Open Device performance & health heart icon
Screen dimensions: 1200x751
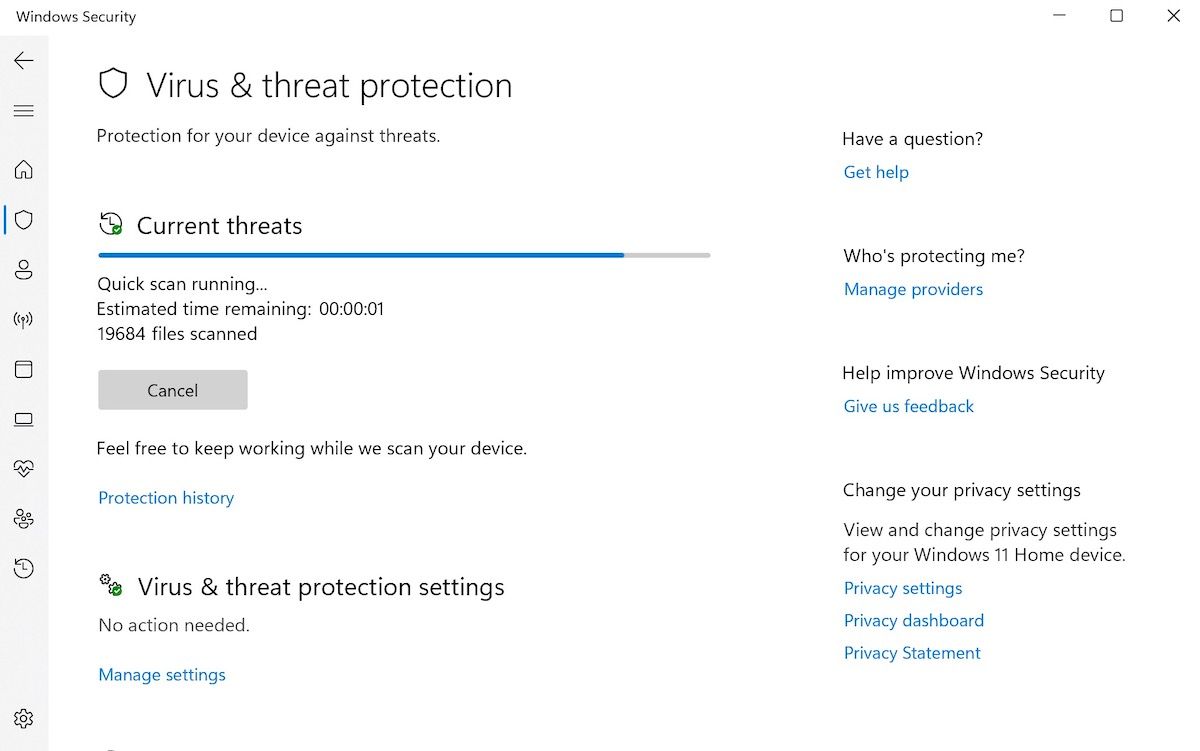coord(24,468)
